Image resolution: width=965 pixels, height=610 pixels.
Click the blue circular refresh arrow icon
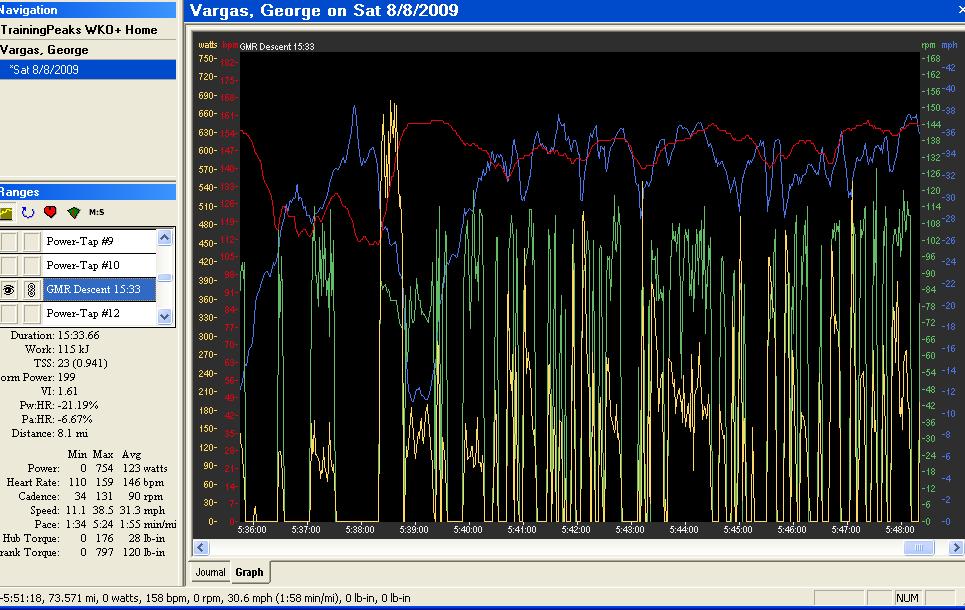28,212
